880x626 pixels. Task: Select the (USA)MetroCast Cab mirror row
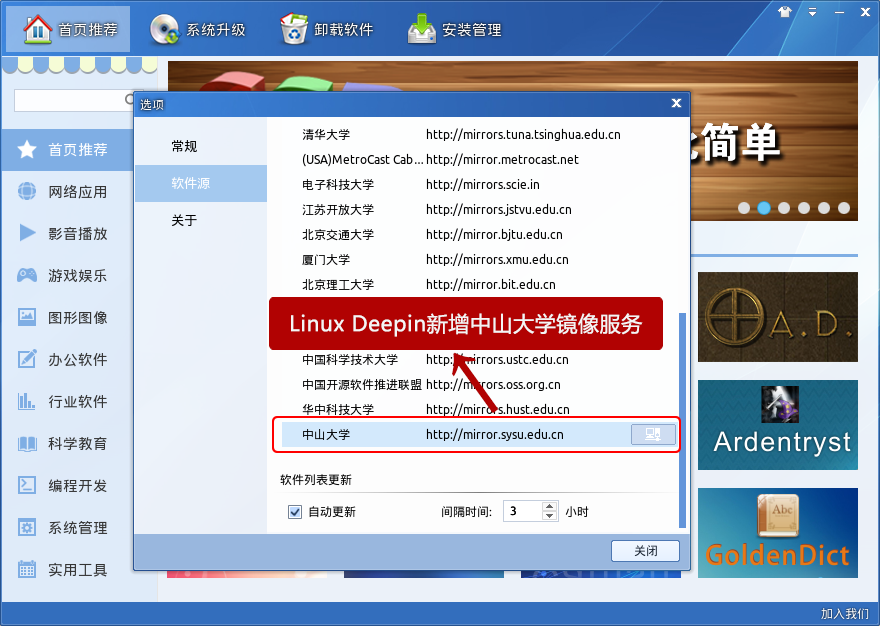tap(480, 159)
